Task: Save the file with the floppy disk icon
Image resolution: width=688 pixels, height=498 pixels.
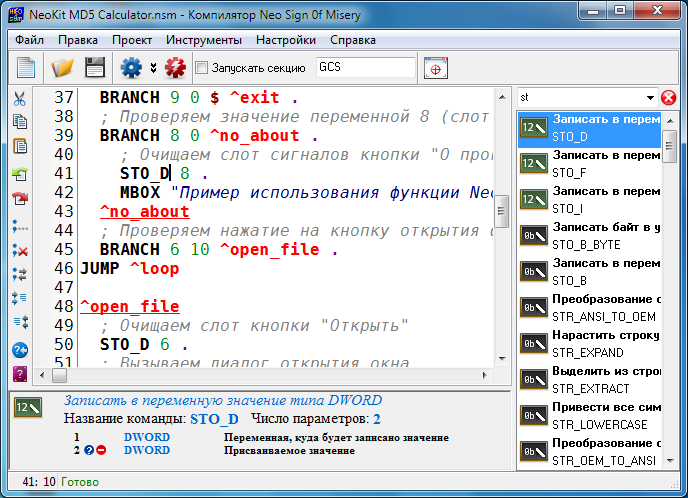Action: pyautogui.click(x=95, y=68)
